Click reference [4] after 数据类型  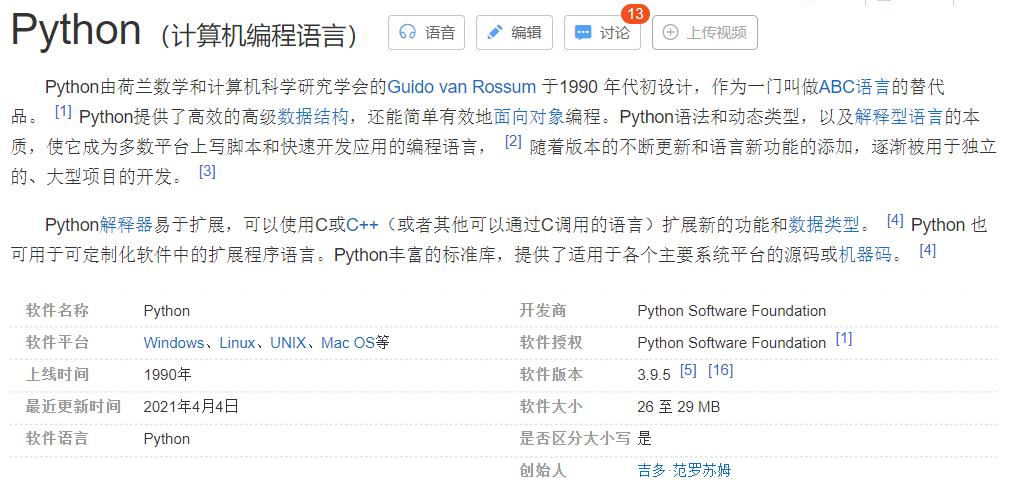pyautogui.click(x=896, y=220)
